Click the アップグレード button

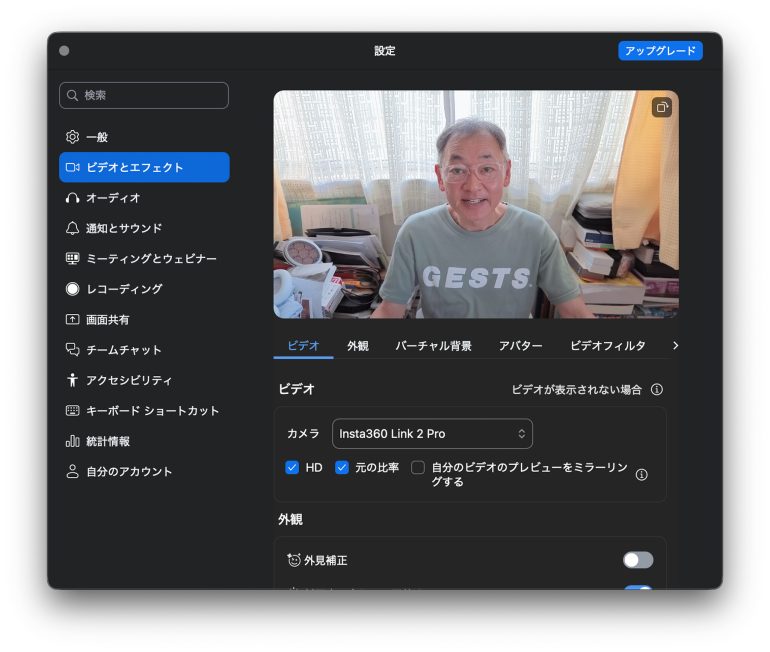(x=660, y=51)
